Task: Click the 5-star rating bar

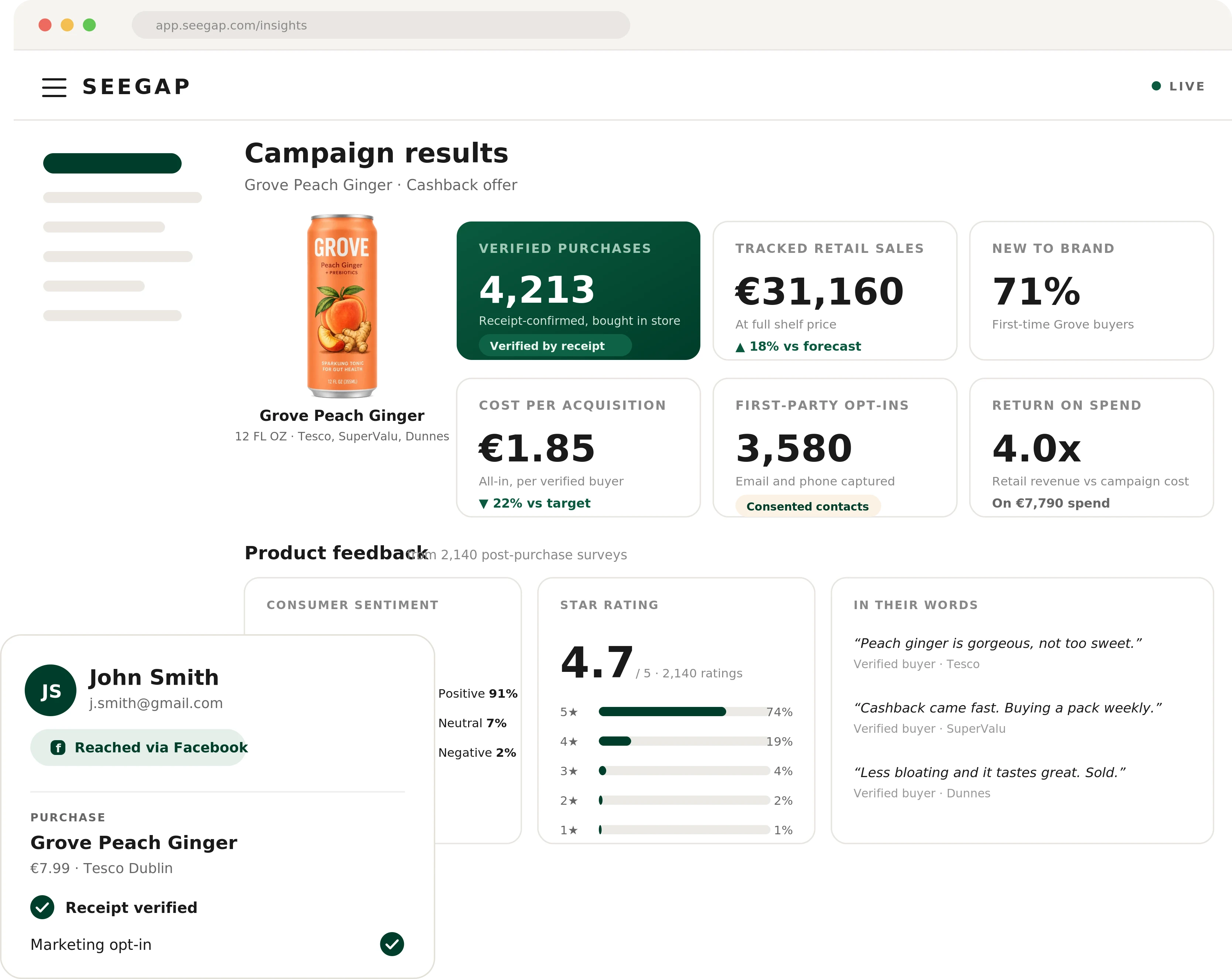Action: coord(684,711)
